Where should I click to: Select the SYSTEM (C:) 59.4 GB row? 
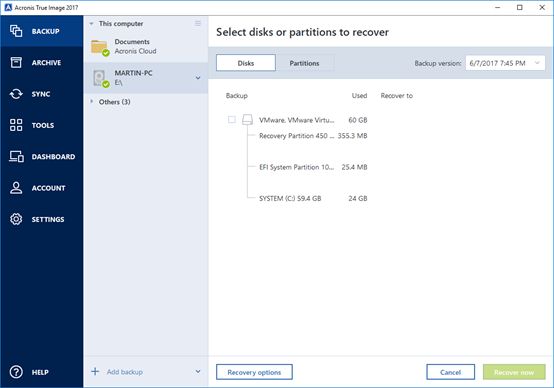point(296,198)
